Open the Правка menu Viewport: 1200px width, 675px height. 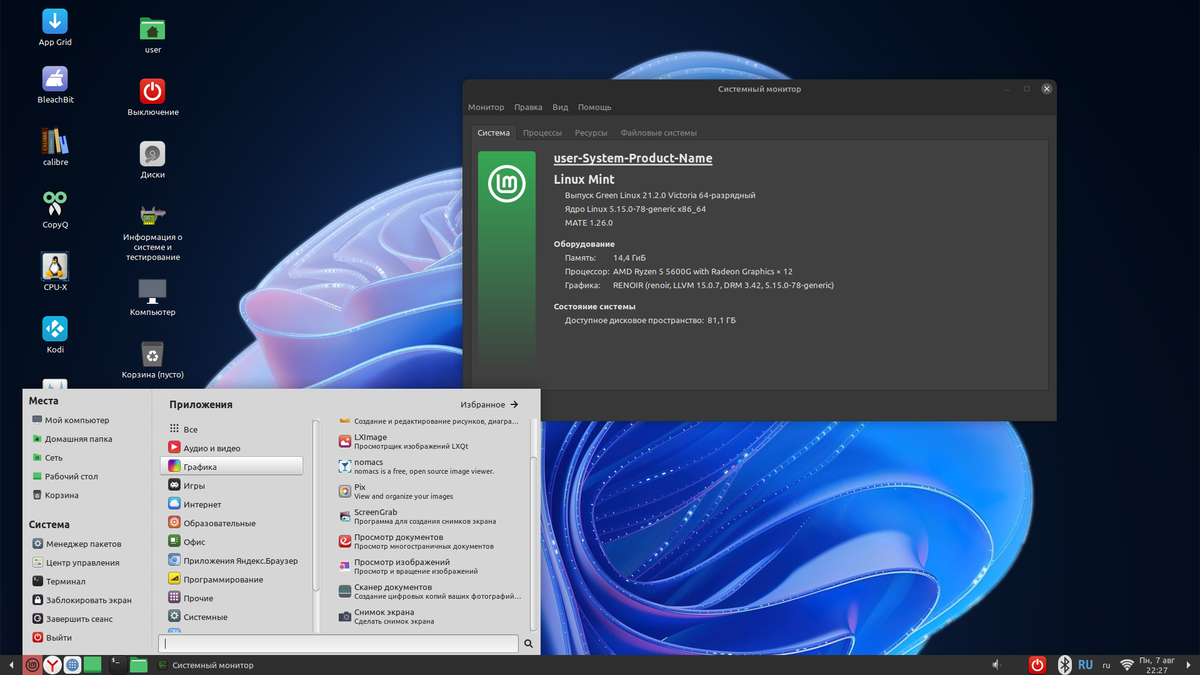click(528, 107)
